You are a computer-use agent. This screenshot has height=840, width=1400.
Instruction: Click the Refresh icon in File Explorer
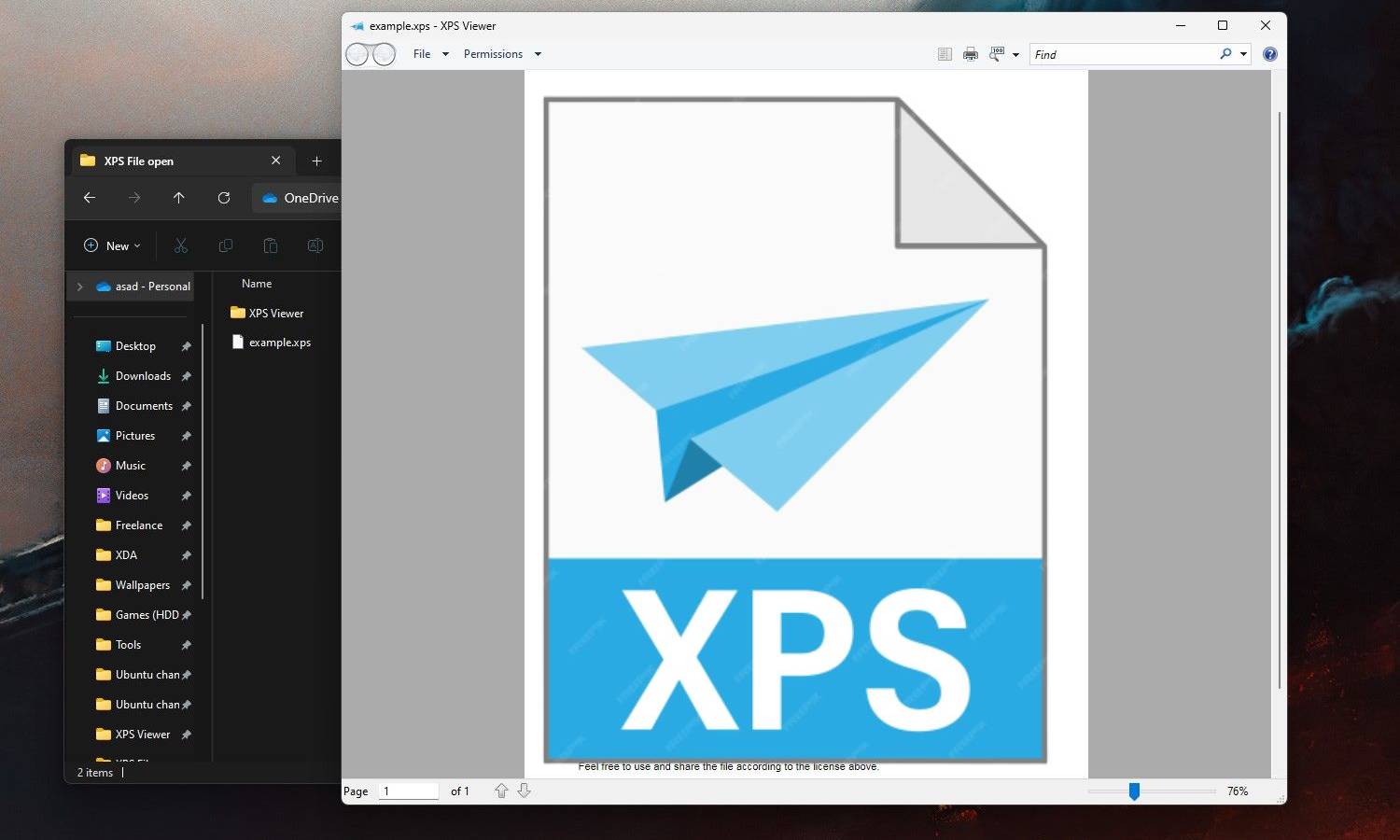point(224,198)
